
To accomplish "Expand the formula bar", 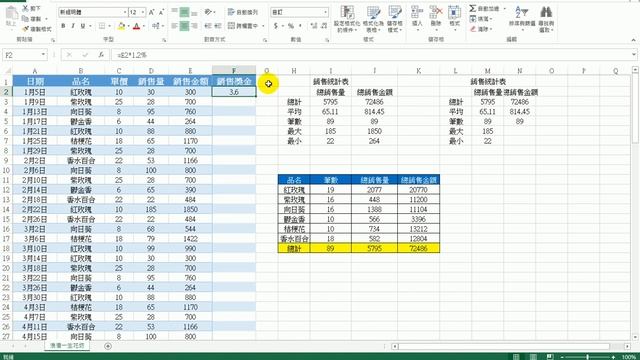I will [633, 55].
